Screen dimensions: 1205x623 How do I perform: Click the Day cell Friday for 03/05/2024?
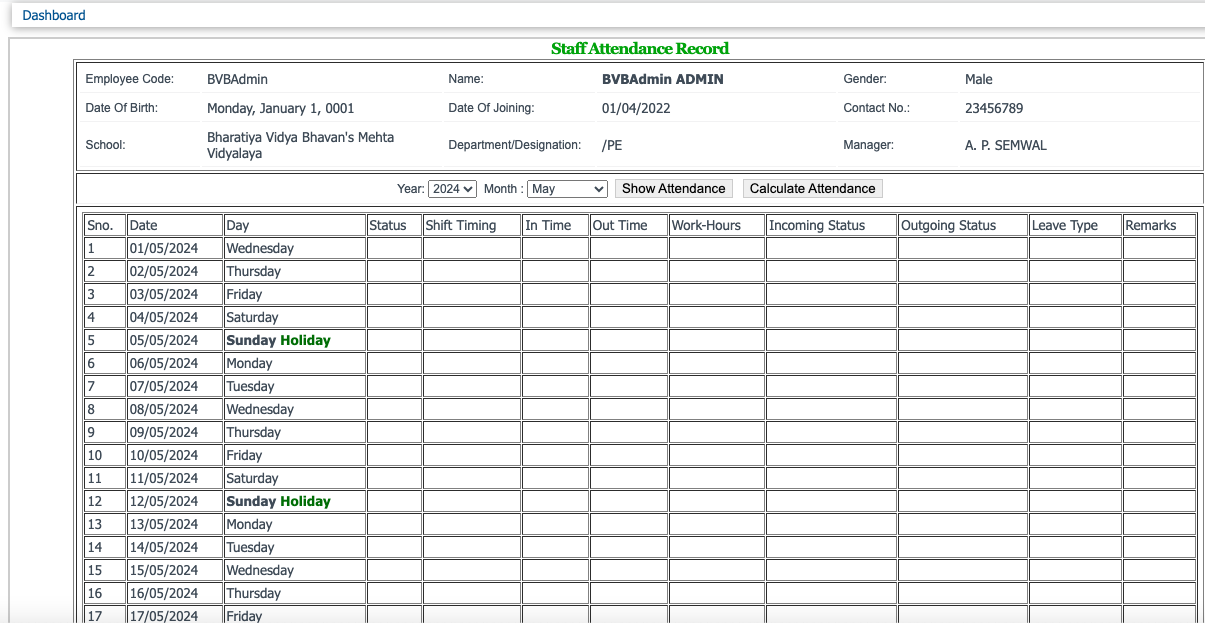[x=295, y=294]
